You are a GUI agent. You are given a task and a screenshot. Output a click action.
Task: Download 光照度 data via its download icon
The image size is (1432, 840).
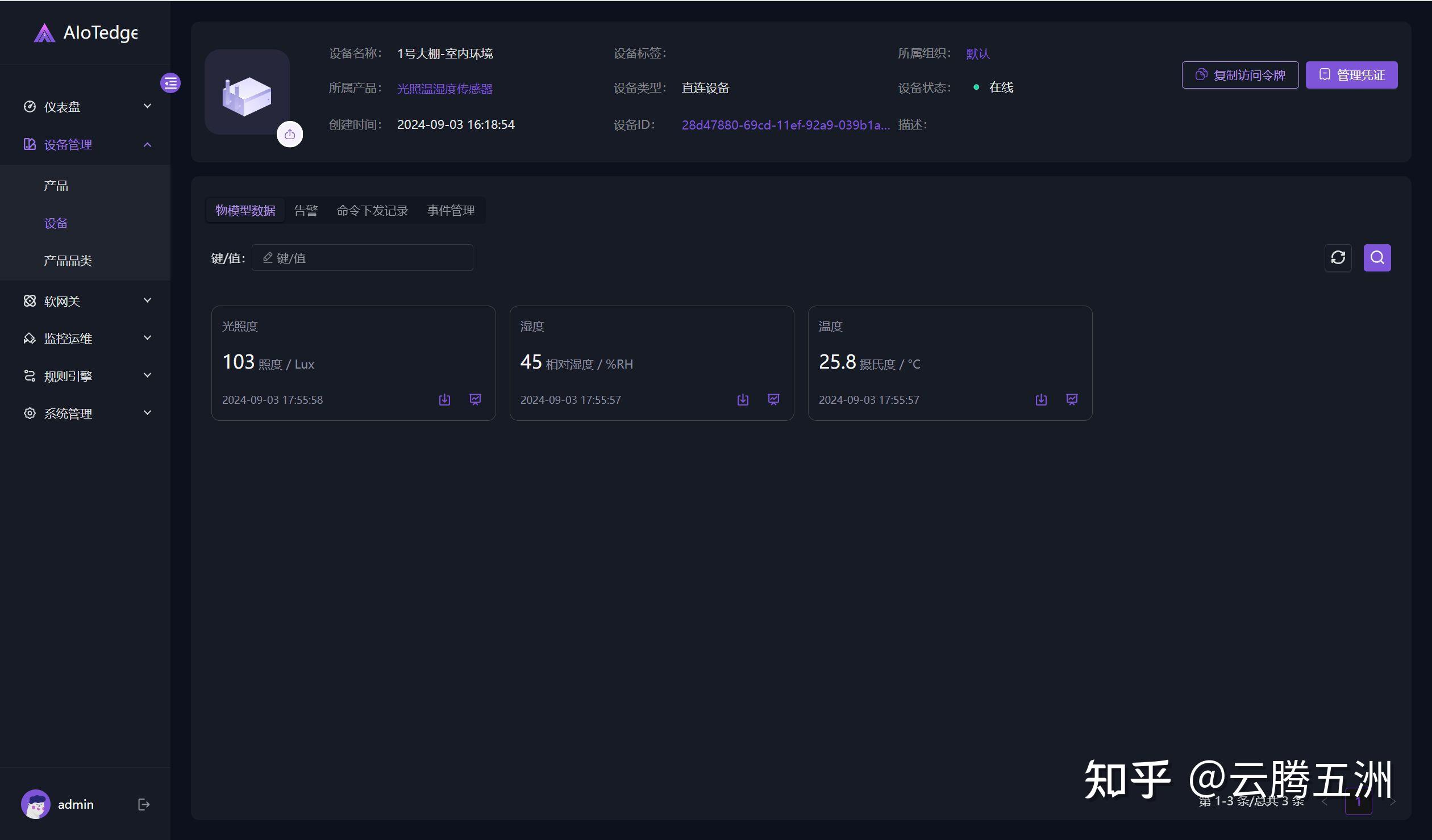click(x=444, y=399)
